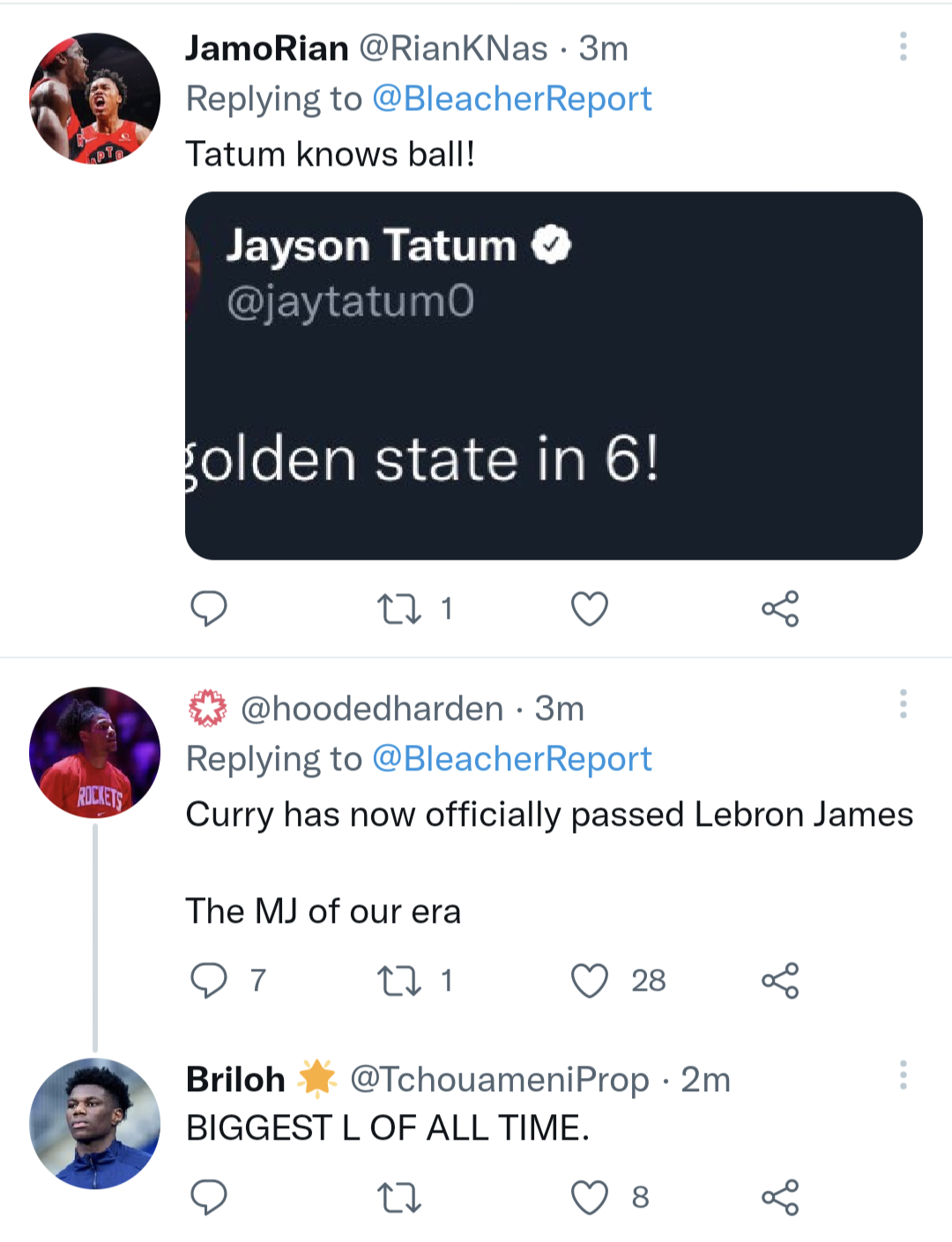The width and height of the screenshot is (952, 1242).
Task: Share Briloh's tweet
Action: point(780,1197)
